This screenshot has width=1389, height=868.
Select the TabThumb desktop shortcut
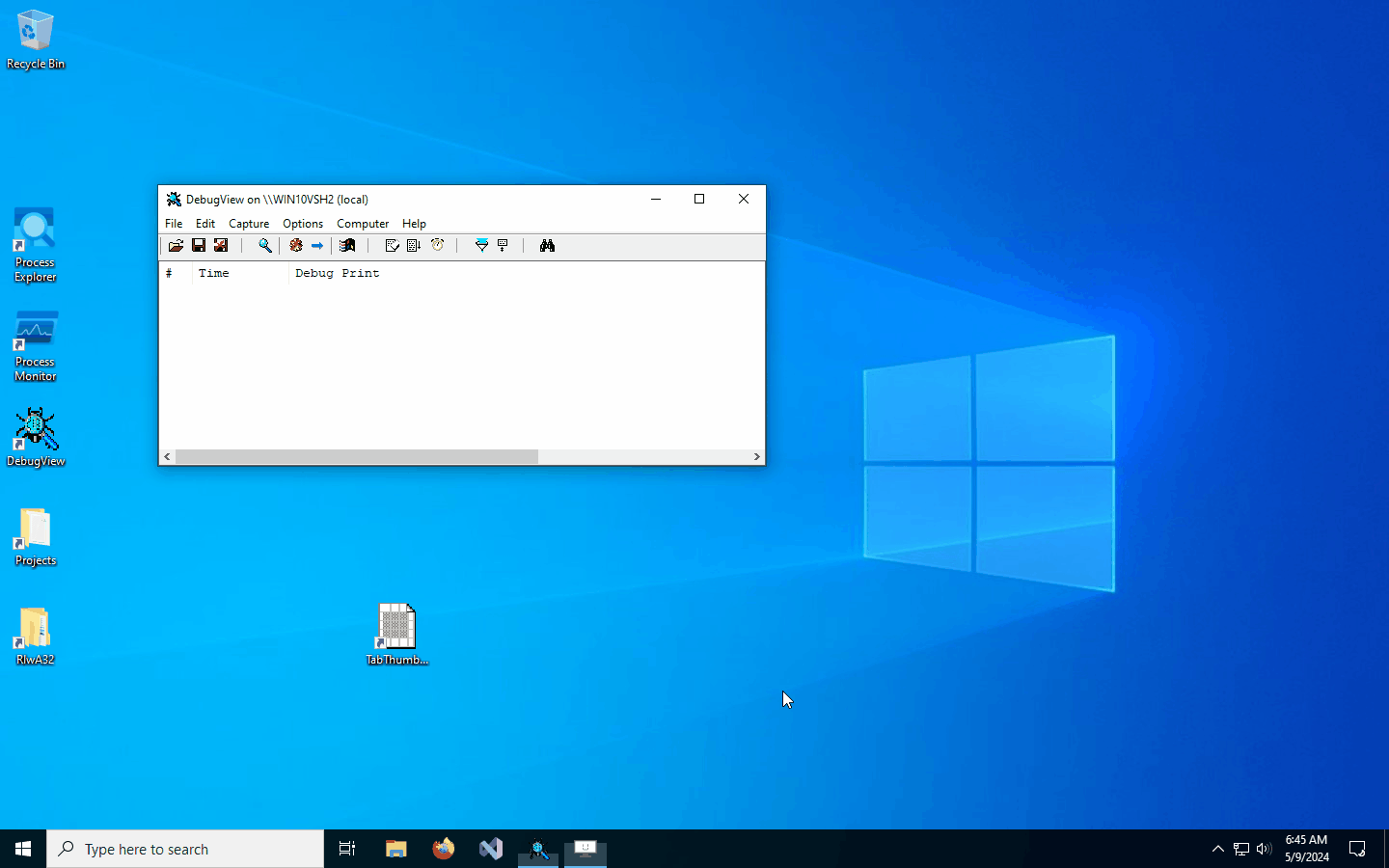pos(396,635)
